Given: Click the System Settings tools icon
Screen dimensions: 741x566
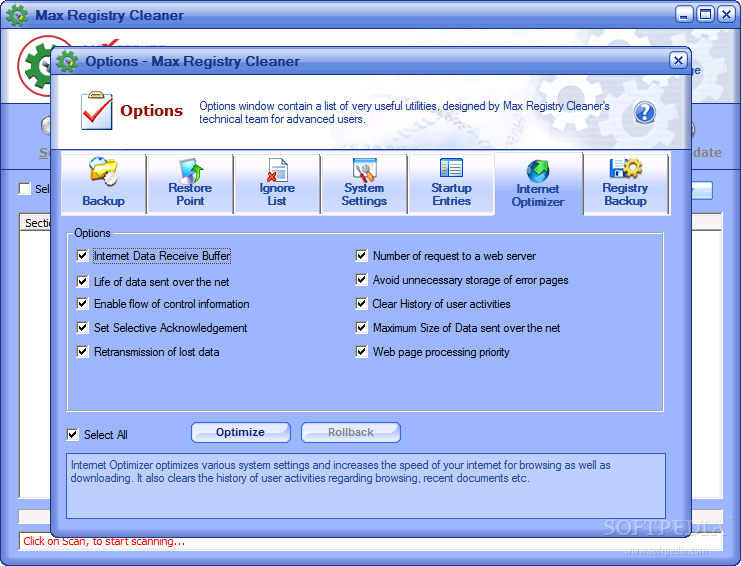Looking at the screenshot, I should 364,170.
